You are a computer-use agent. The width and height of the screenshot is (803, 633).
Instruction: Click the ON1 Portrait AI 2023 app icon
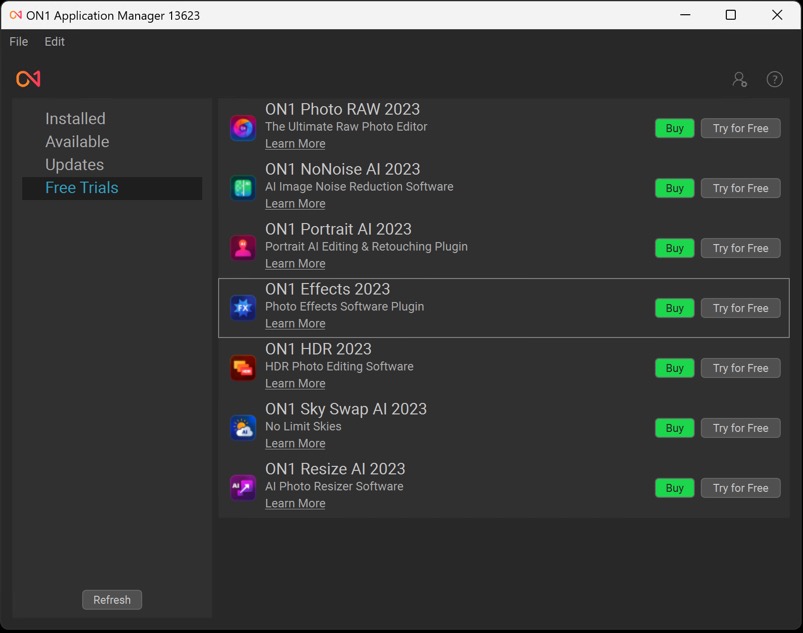[x=243, y=248]
